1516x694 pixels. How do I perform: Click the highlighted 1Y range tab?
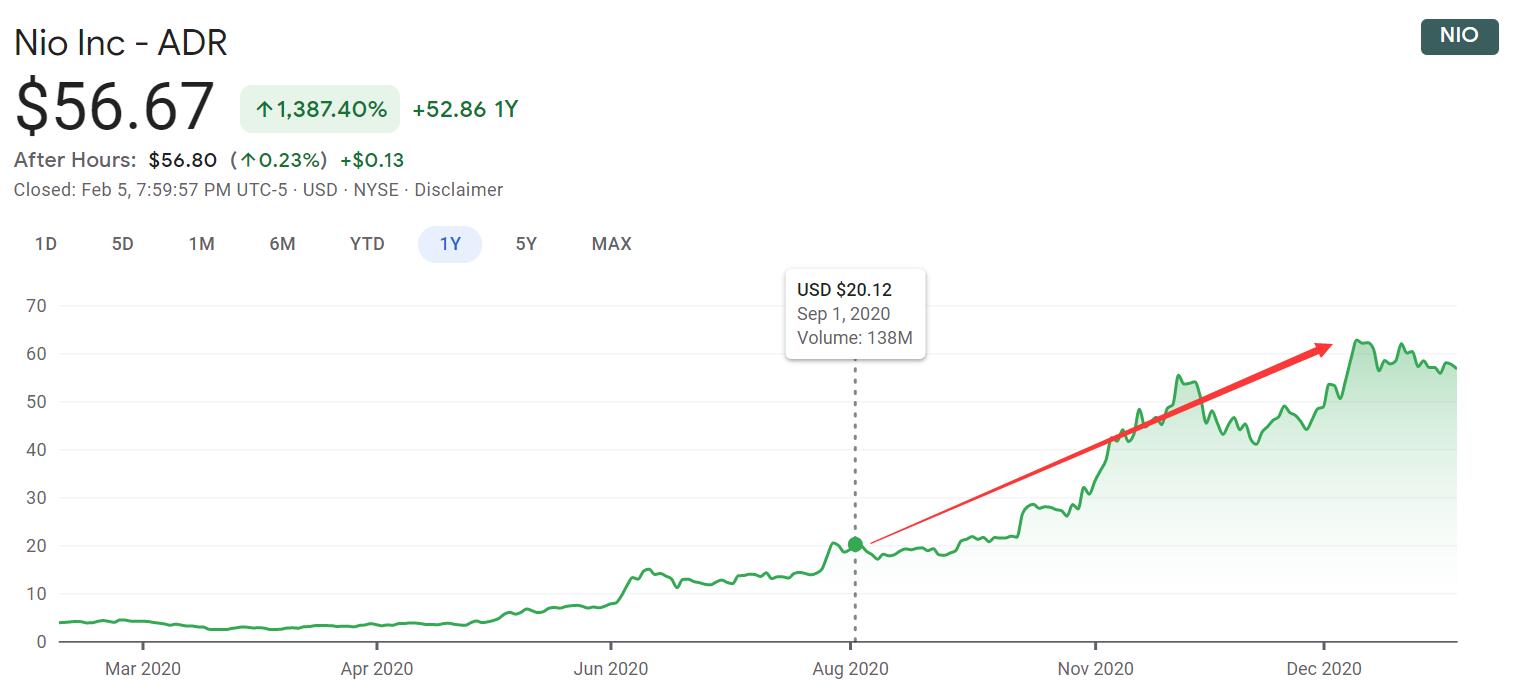[x=450, y=244]
